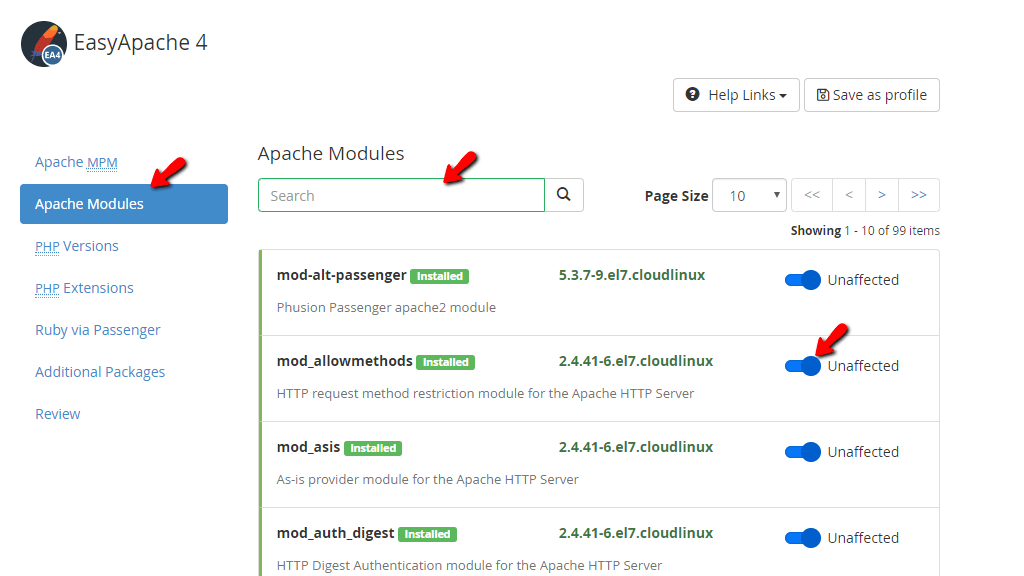The image size is (1024, 576).
Task: Click the Installed badge for mod_allowmethods
Action: (x=445, y=362)
